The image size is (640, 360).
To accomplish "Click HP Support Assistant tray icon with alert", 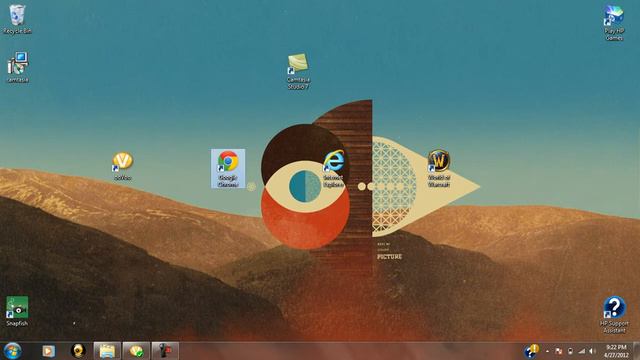I will coord(531,351).
